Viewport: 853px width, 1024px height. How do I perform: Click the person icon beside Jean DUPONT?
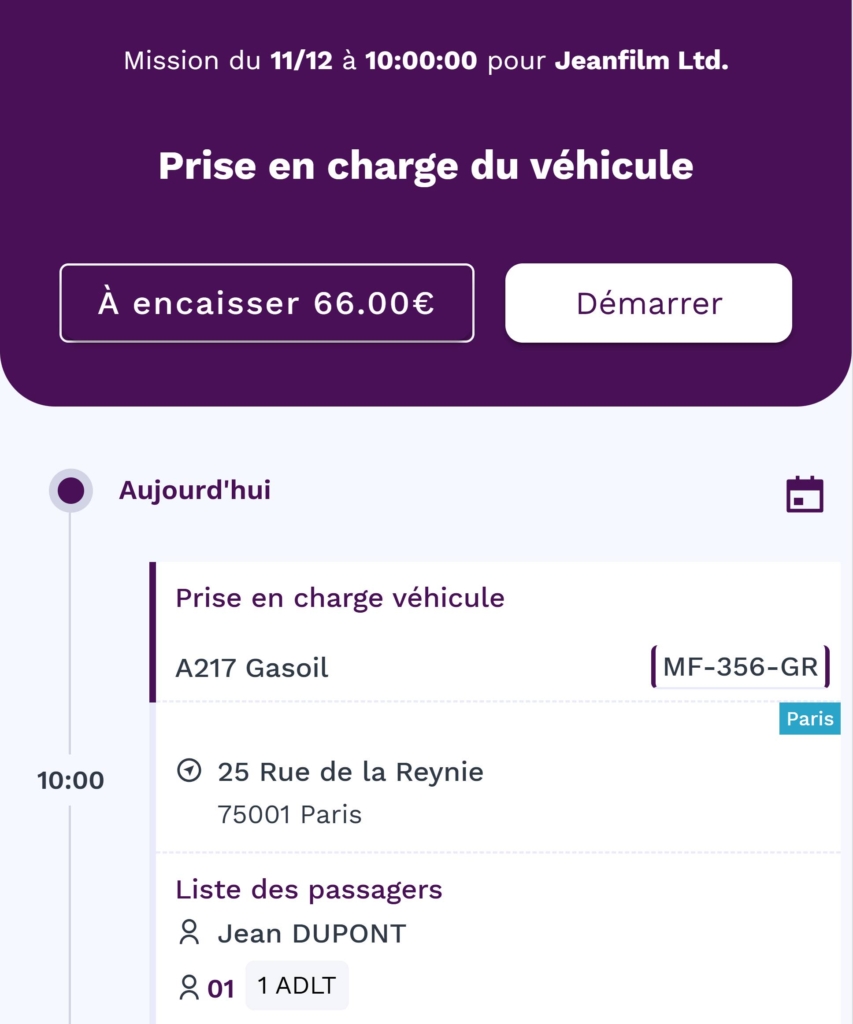coord(188,934)
